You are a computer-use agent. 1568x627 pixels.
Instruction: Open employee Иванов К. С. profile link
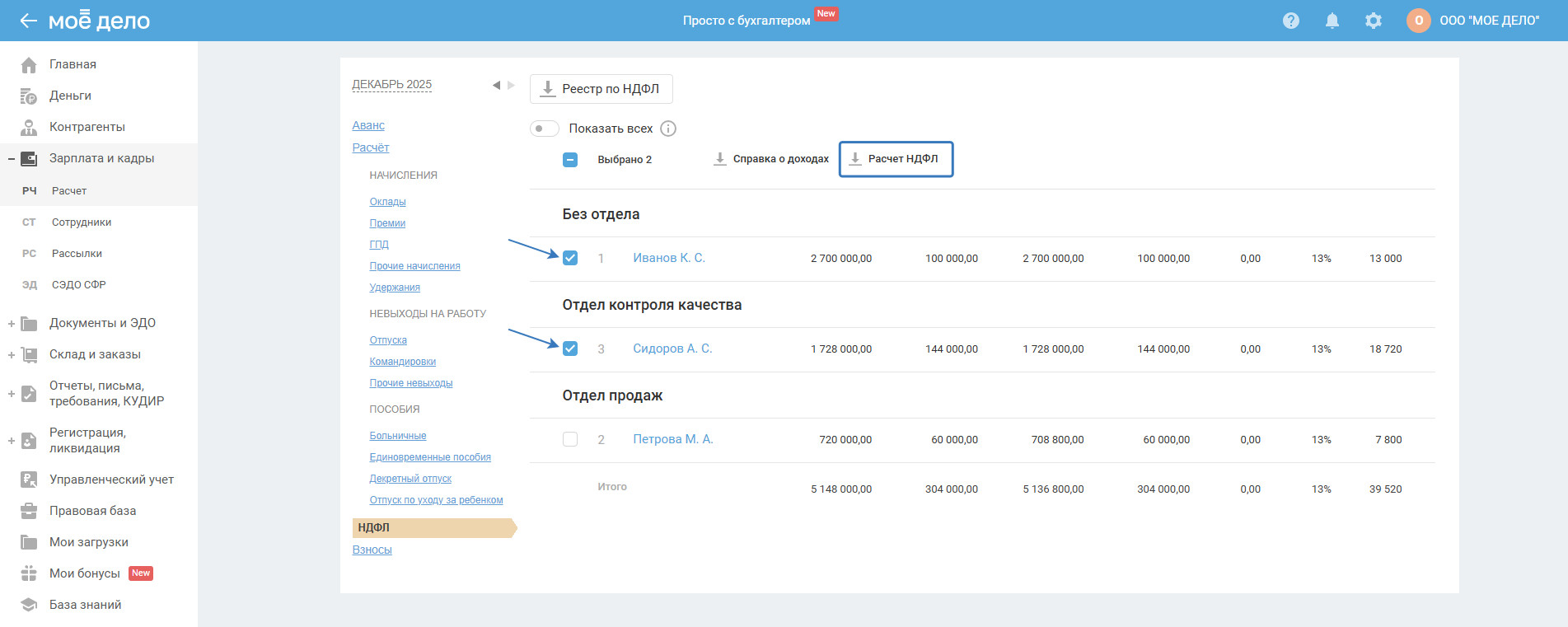click(x=669, y=258)
